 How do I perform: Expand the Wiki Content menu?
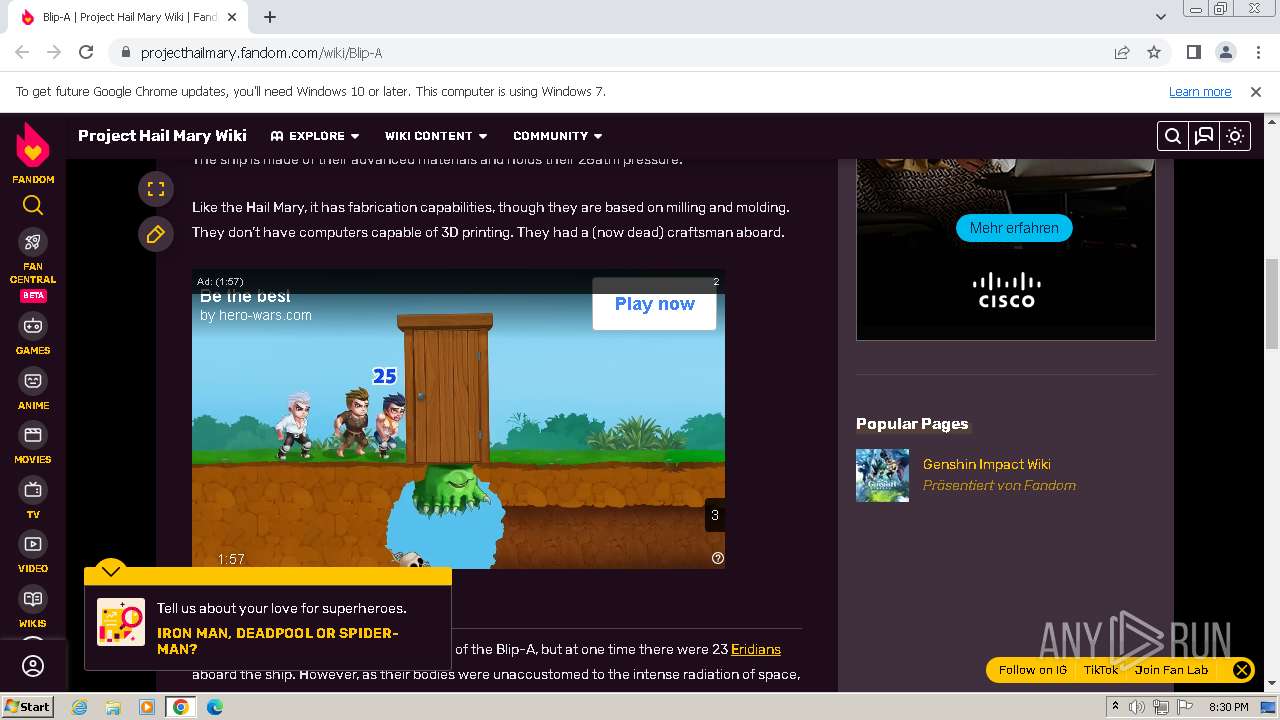coord(436,136)
